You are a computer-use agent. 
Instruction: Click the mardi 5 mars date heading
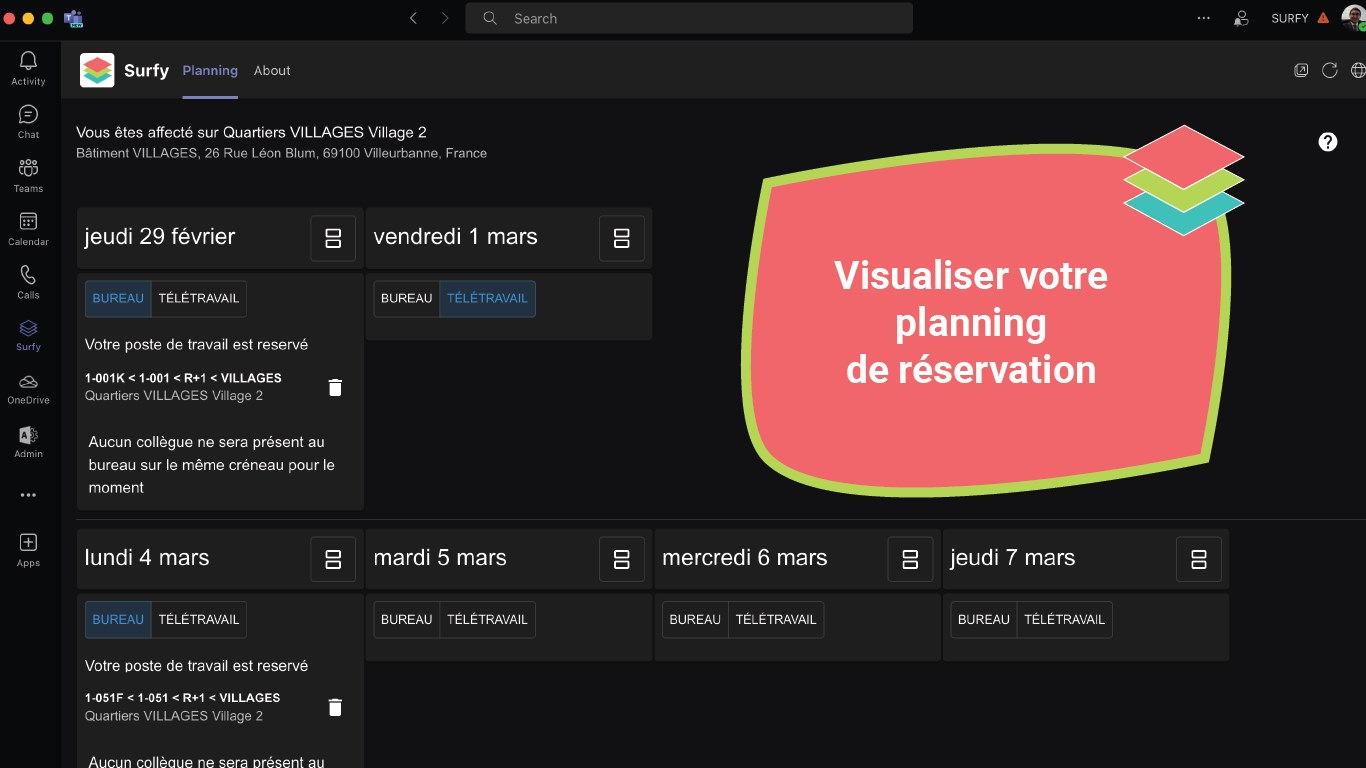[440, 558]
